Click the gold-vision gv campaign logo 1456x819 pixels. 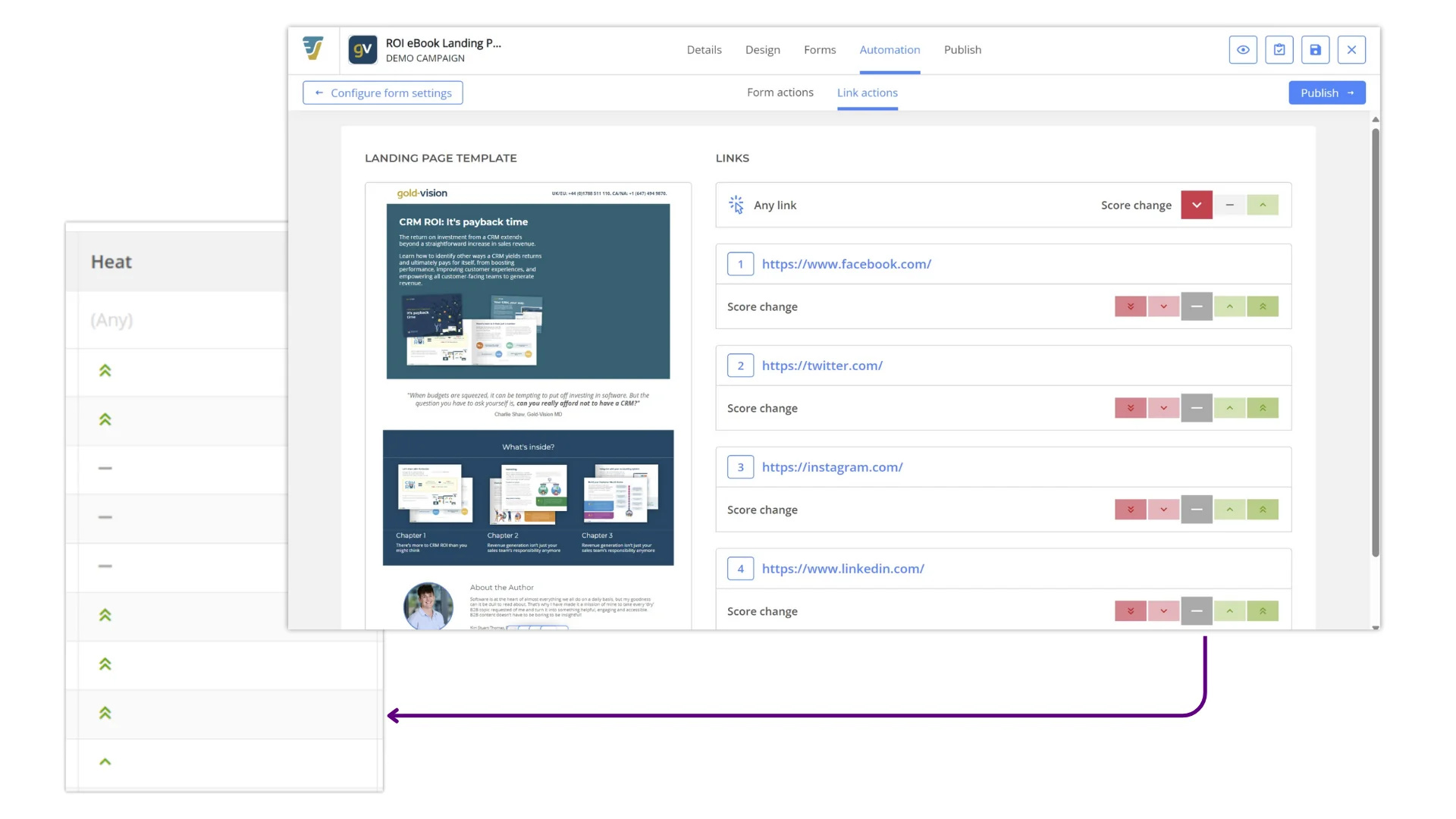[362, 50]
